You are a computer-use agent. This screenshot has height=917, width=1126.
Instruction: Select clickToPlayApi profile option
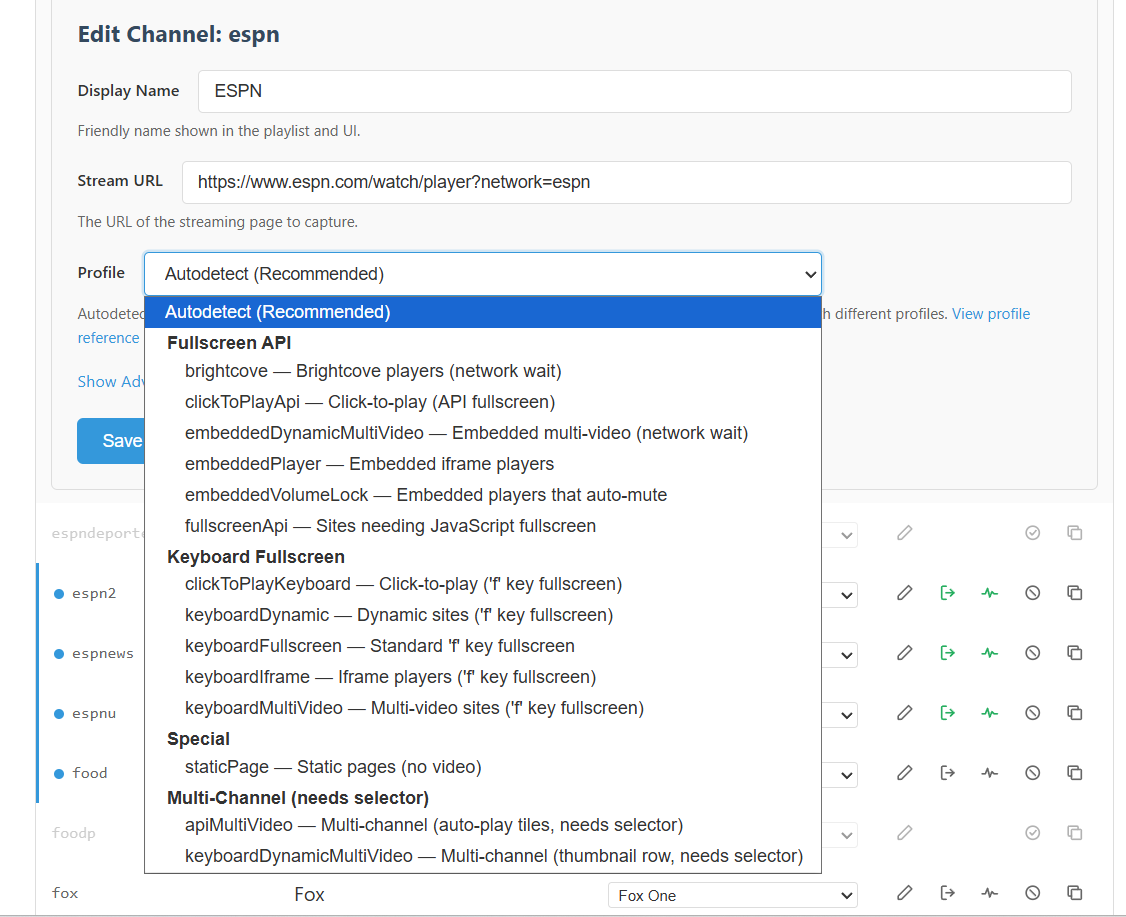pyautogui.click(x=483, y=402)
